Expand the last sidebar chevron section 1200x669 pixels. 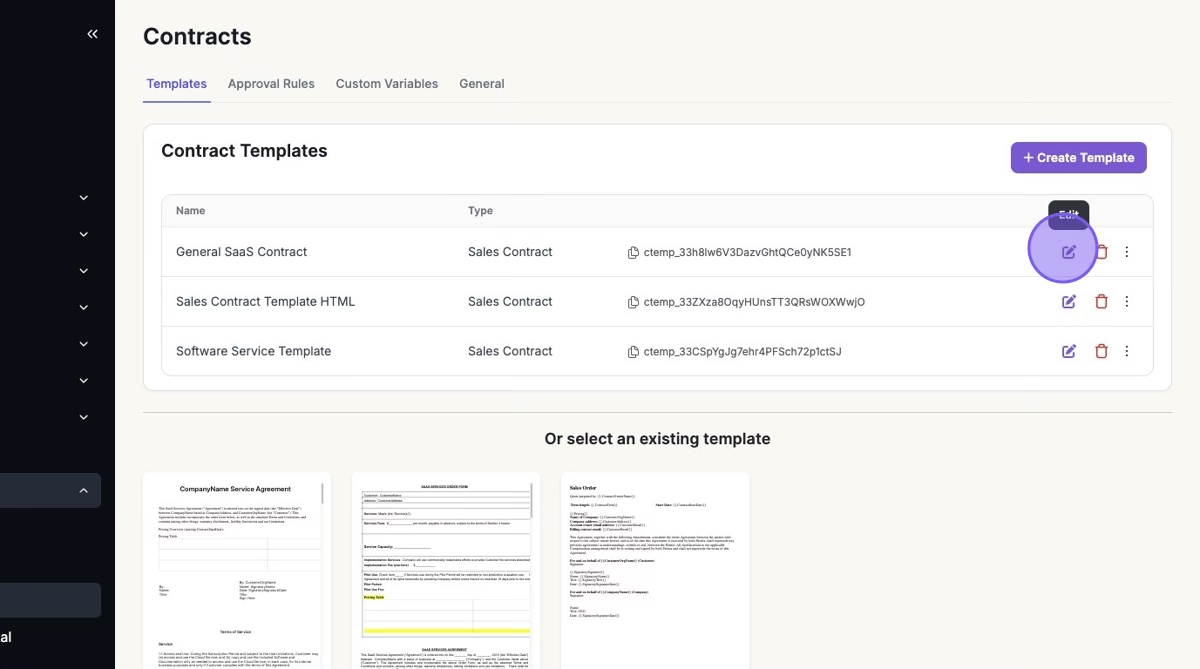click(x=84, y=417)
